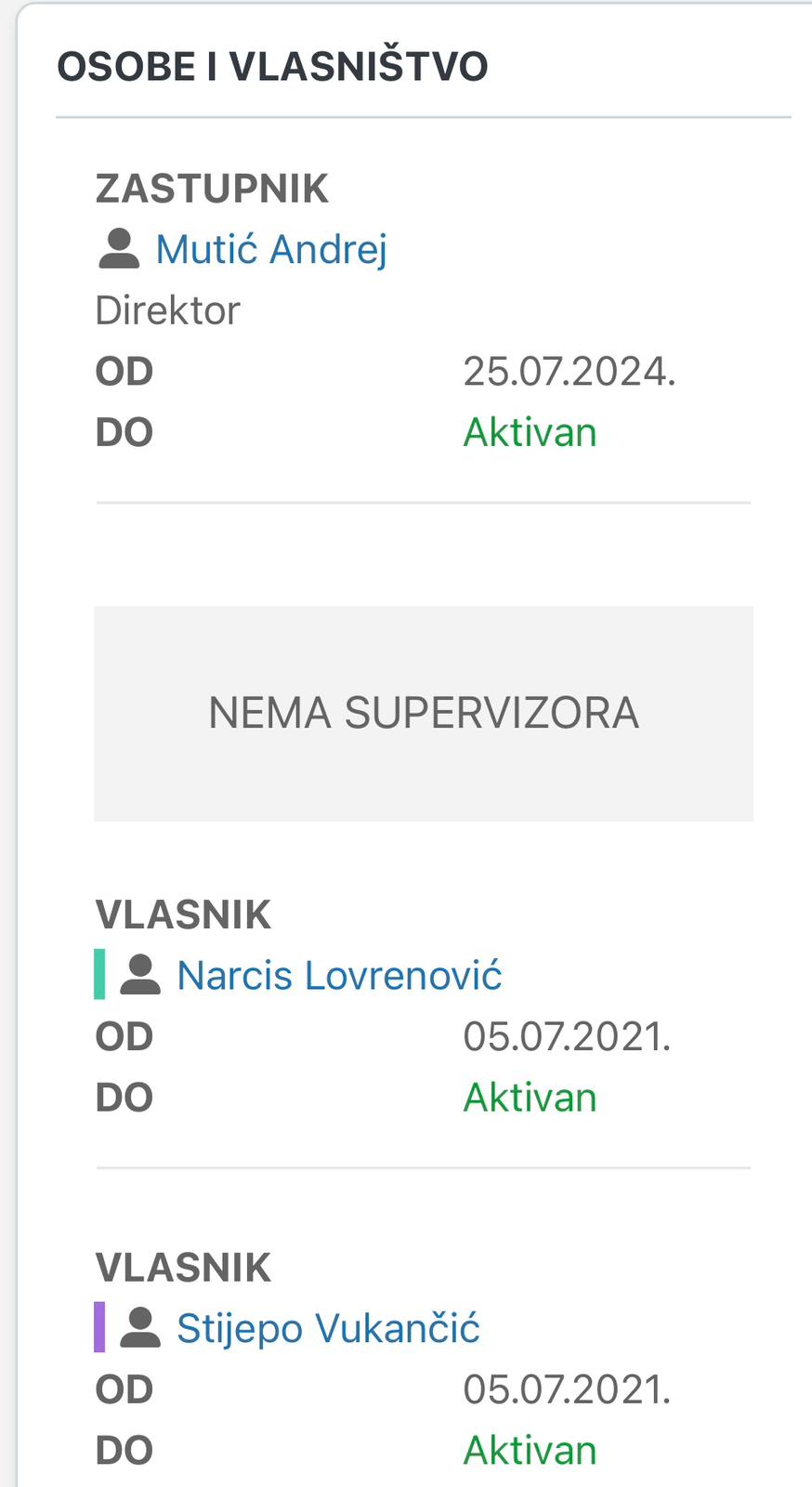
Task: Expand the first VLASNIK entry
Action: tap(183, 914)
